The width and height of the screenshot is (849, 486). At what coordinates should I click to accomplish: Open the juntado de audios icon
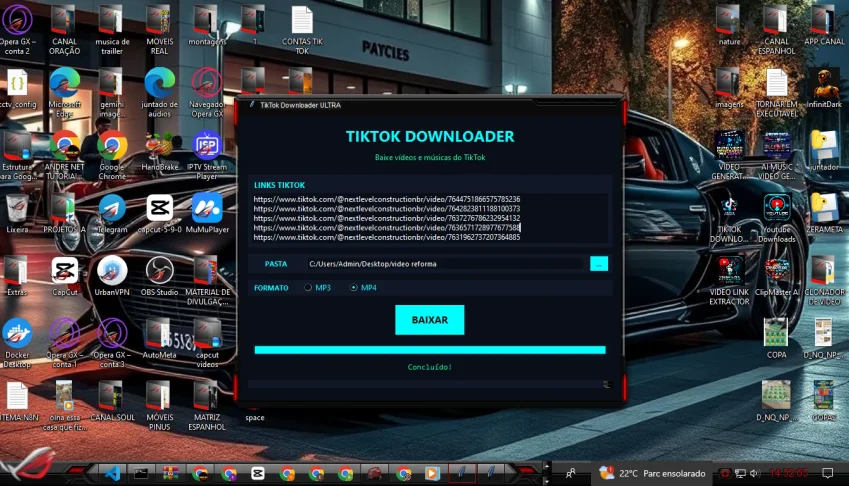[x=159, y=93]
